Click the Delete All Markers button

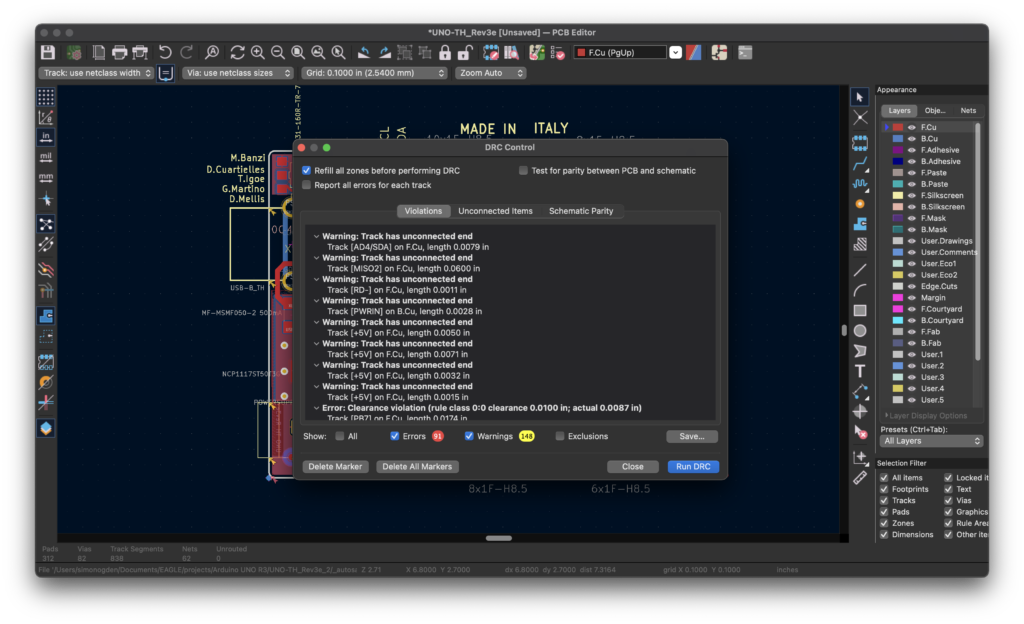coord(417,467)
